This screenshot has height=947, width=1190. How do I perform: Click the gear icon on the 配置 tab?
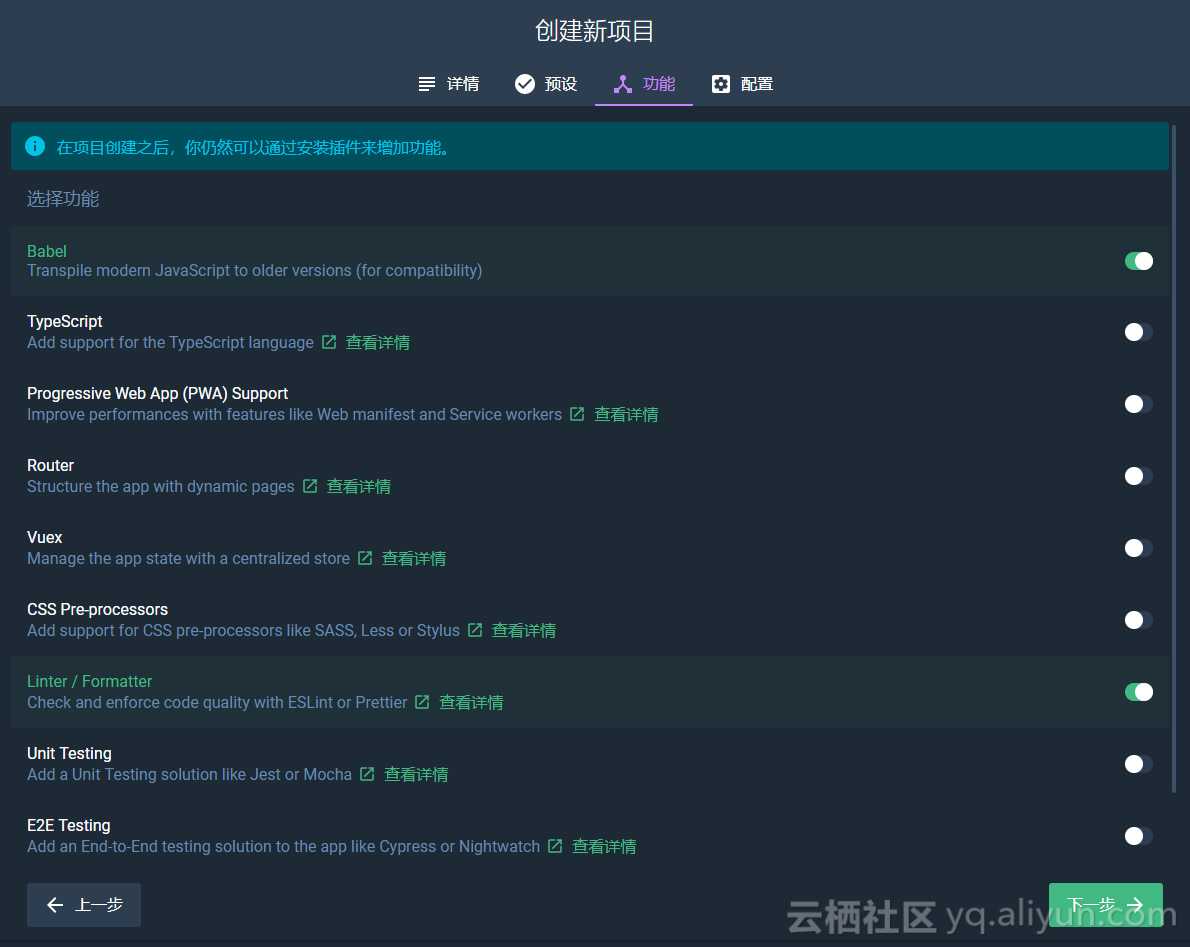722,84
